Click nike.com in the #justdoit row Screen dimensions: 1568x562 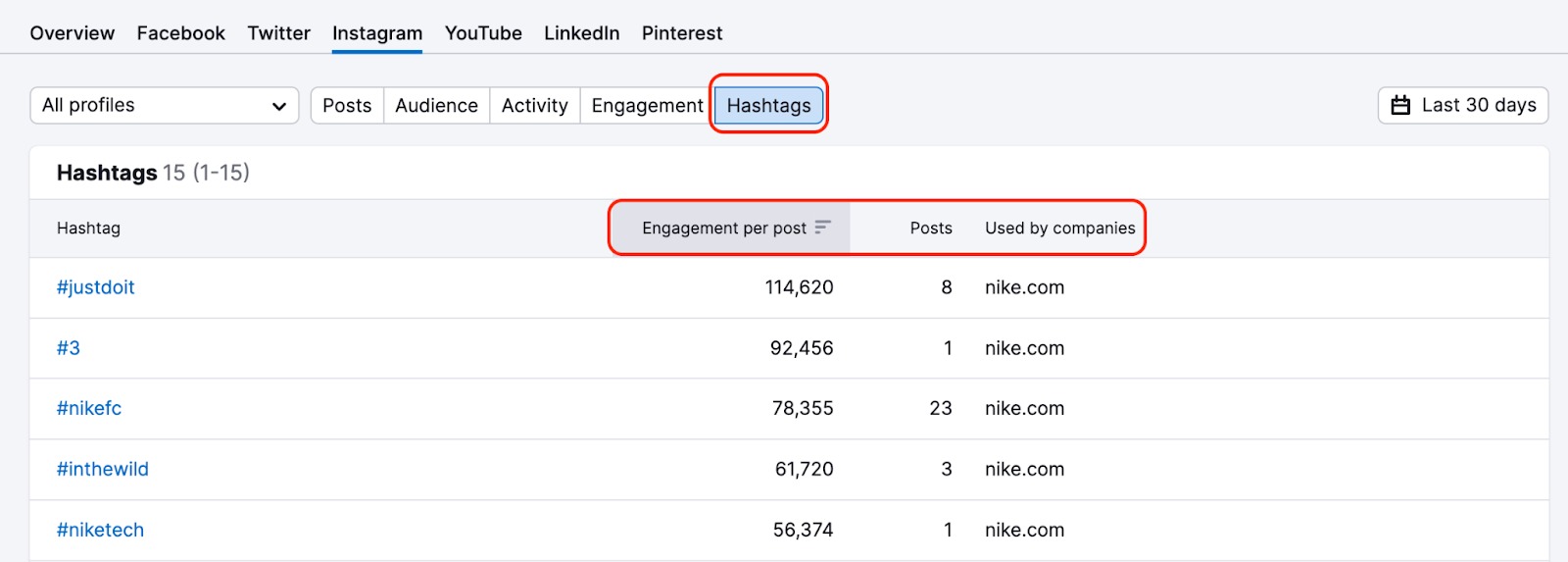(1024, 287)
